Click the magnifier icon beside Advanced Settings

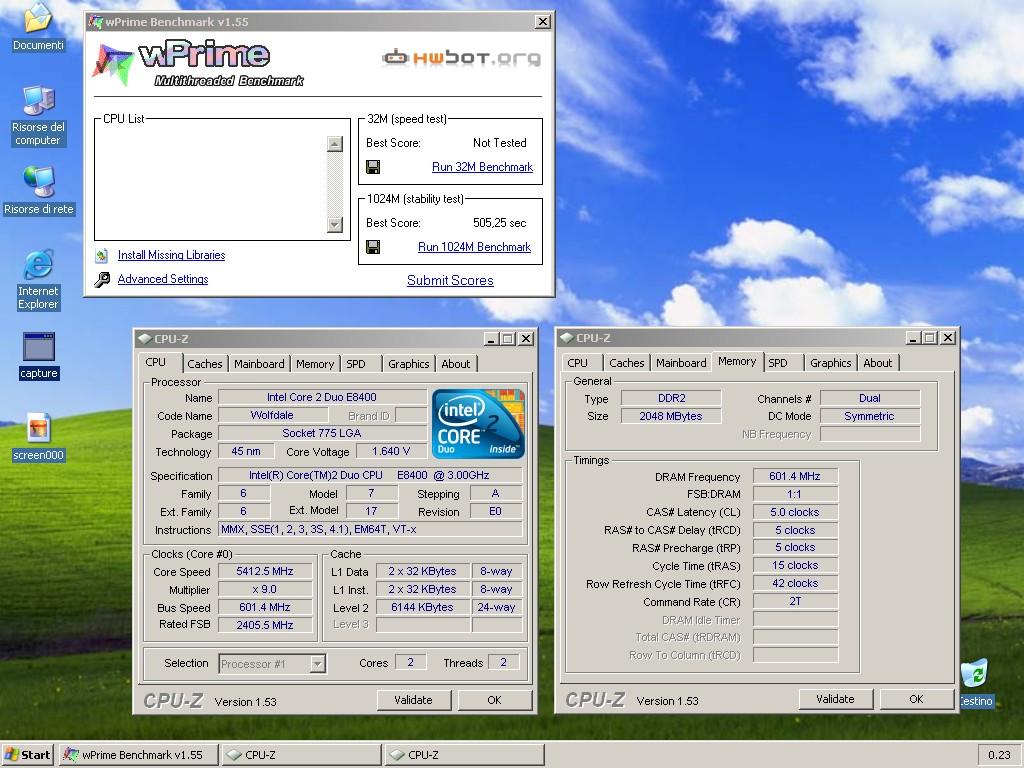click(102, 280)
